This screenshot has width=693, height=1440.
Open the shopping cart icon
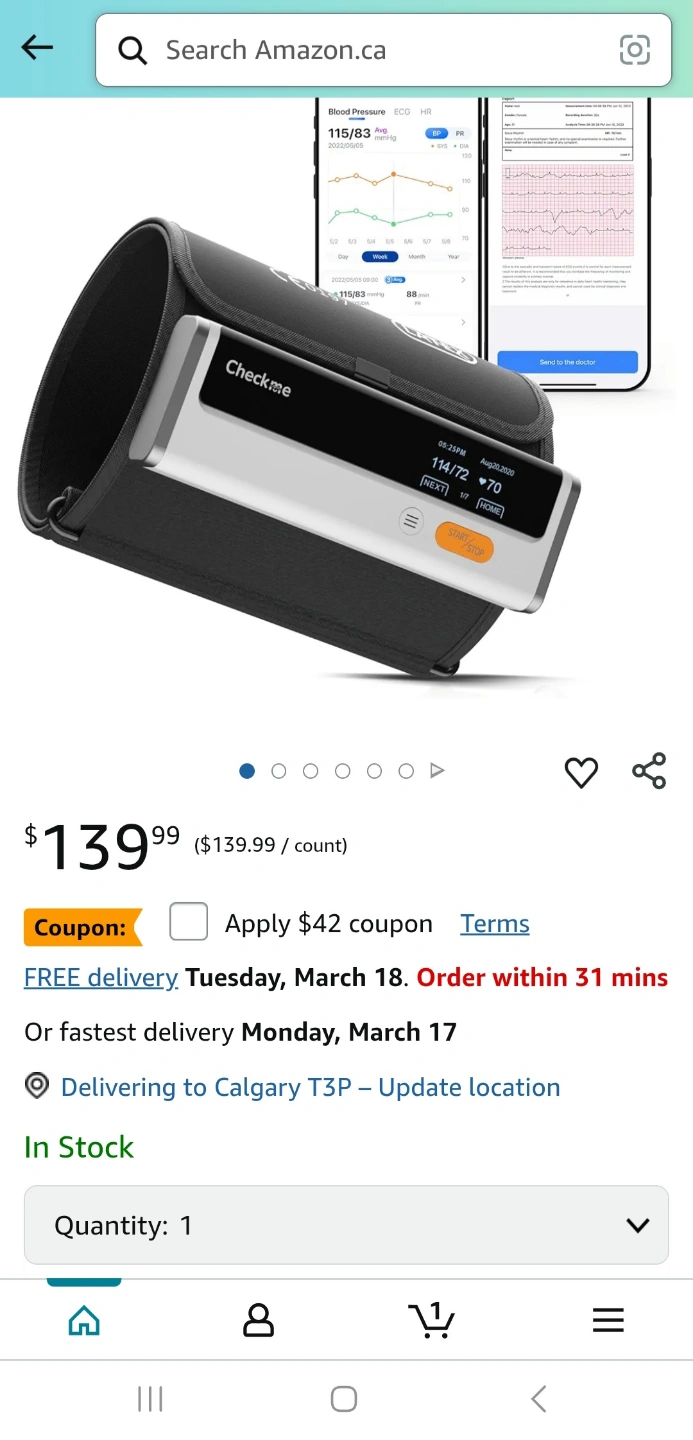pyautogui.click(x=432, y=1320)
